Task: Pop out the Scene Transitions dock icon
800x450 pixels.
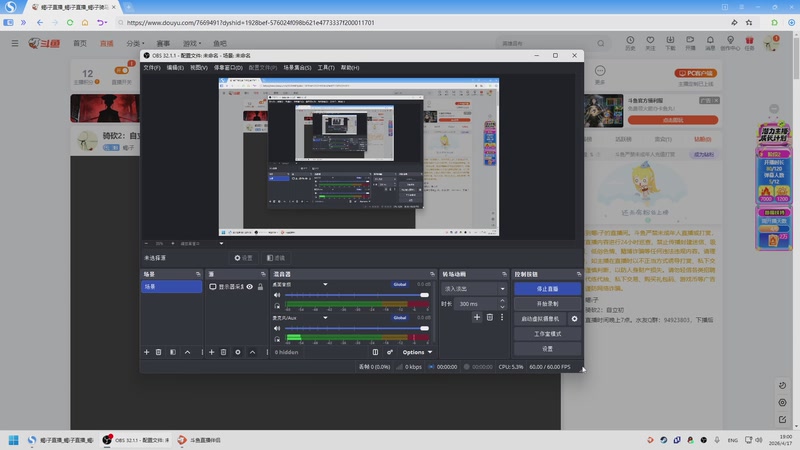Action: click(x=504, y=274)
